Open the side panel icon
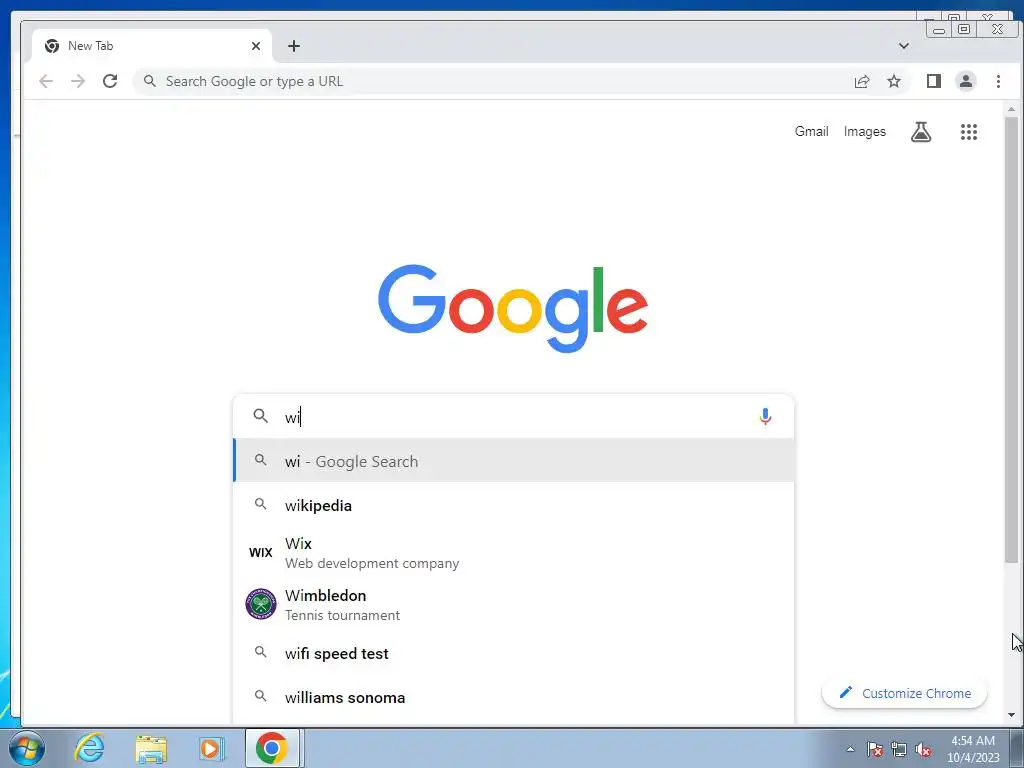The image size is (1024, 768). coord(933,81)
